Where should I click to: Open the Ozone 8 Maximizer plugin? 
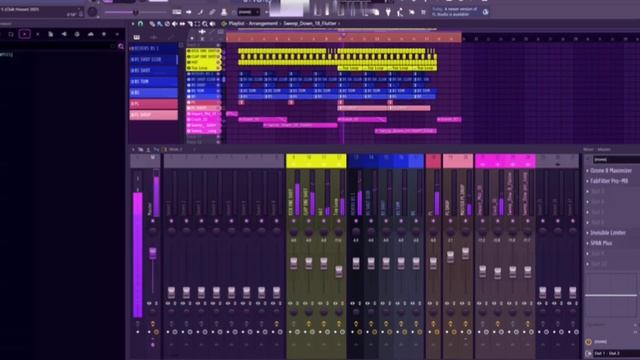611,171
